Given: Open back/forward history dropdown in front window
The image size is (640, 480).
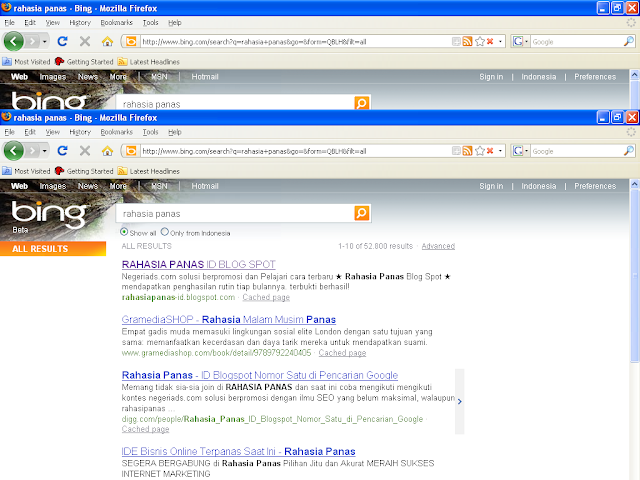Looking at the screenshot, I should click(x=44, y=151).
